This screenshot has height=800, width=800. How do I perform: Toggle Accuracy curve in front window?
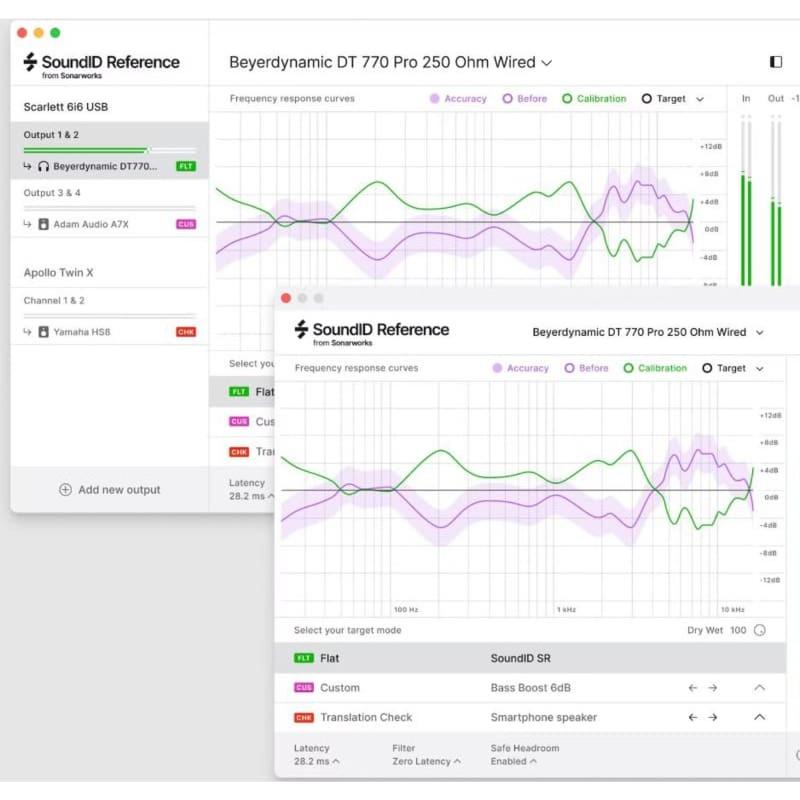coord(520,368)
